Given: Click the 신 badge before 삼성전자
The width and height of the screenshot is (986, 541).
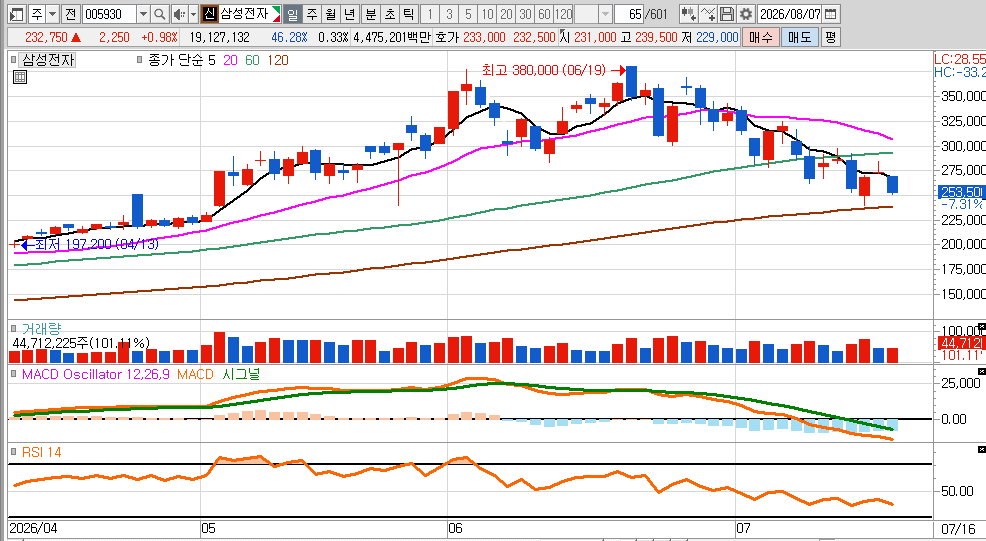Looking at the screenshot, I should pos(209,14).
